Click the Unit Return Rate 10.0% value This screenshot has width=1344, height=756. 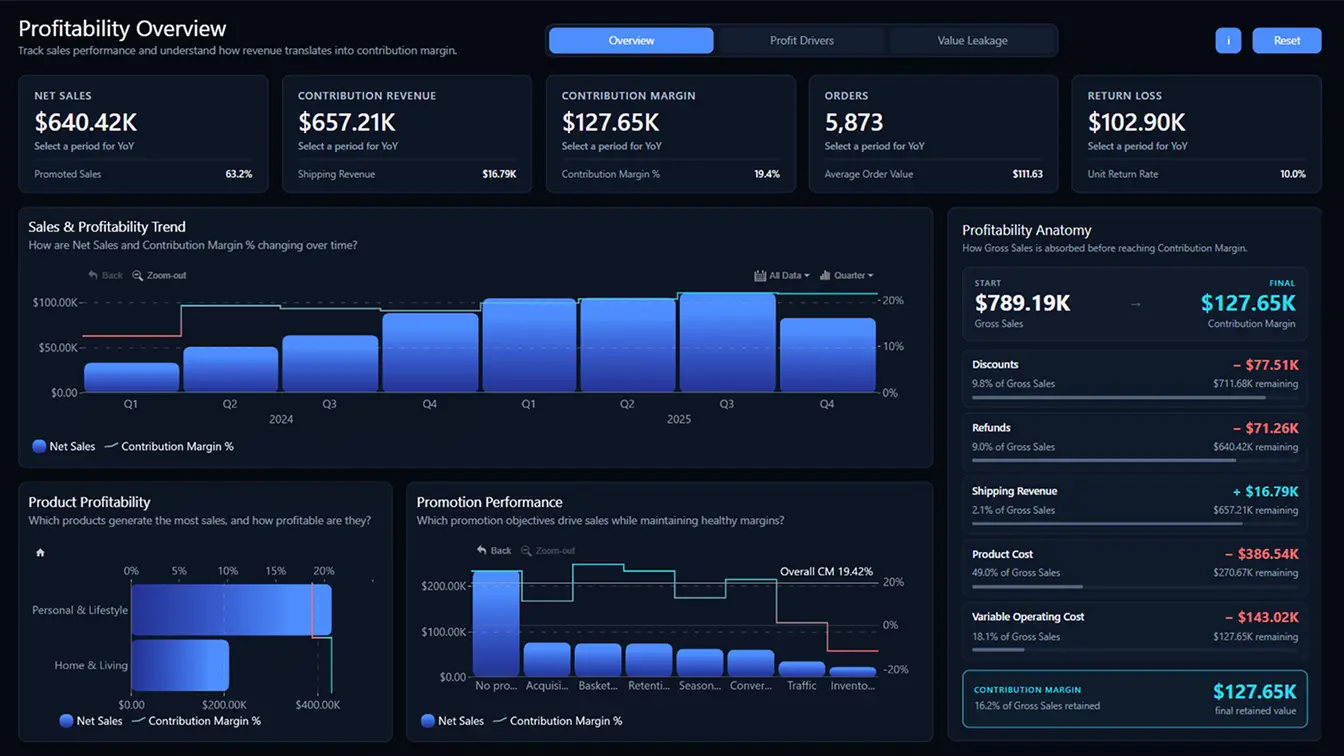point(1293,174)
